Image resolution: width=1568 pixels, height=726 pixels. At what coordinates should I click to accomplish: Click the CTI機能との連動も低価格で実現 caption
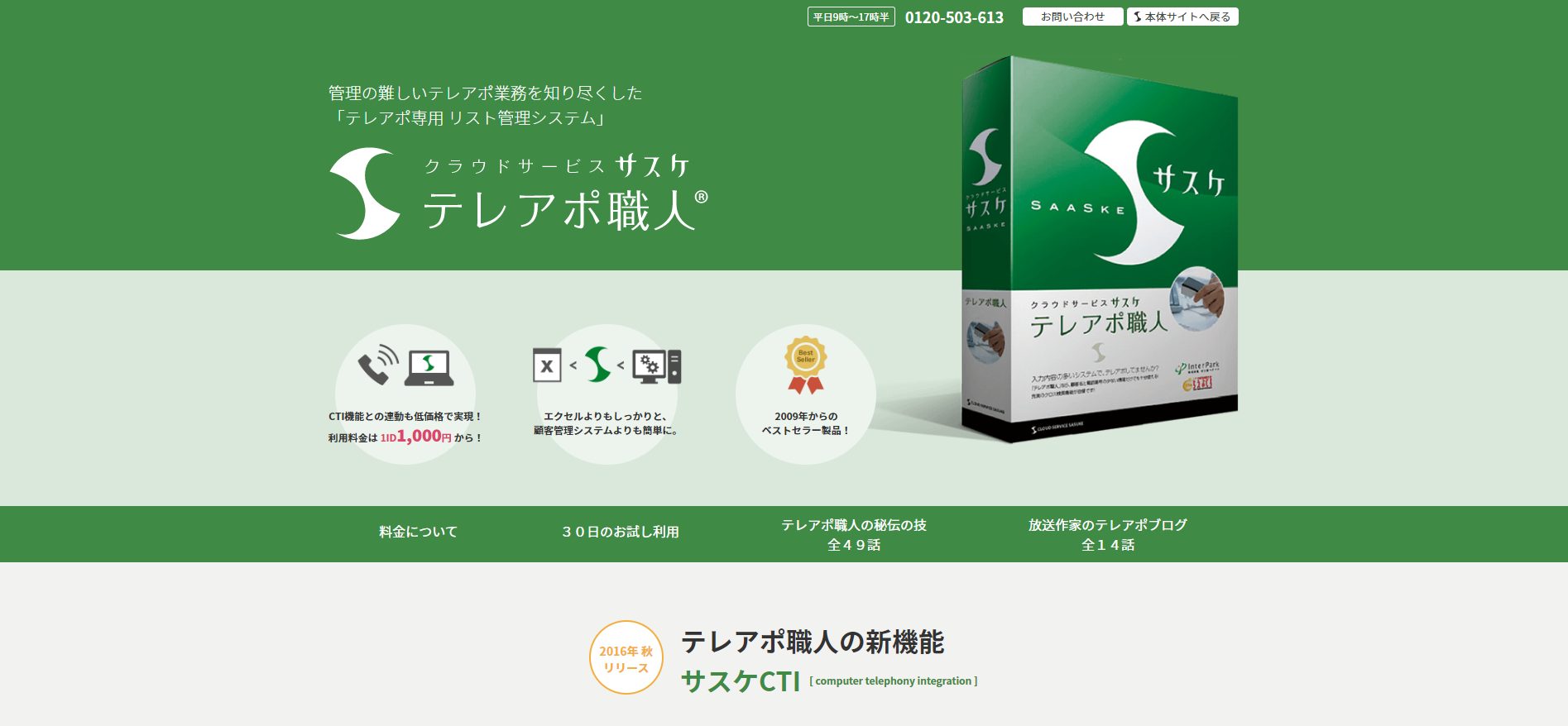point(405,417)
